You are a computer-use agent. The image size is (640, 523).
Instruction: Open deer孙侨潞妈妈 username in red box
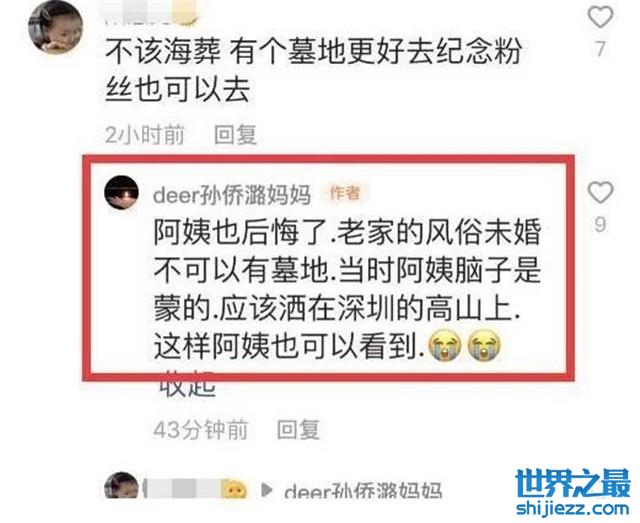(x=232, y=195)
